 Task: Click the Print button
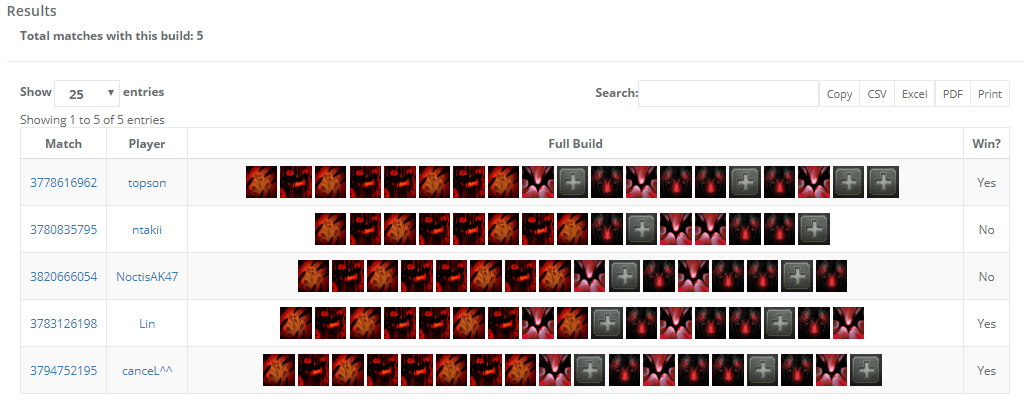point(990,94)
